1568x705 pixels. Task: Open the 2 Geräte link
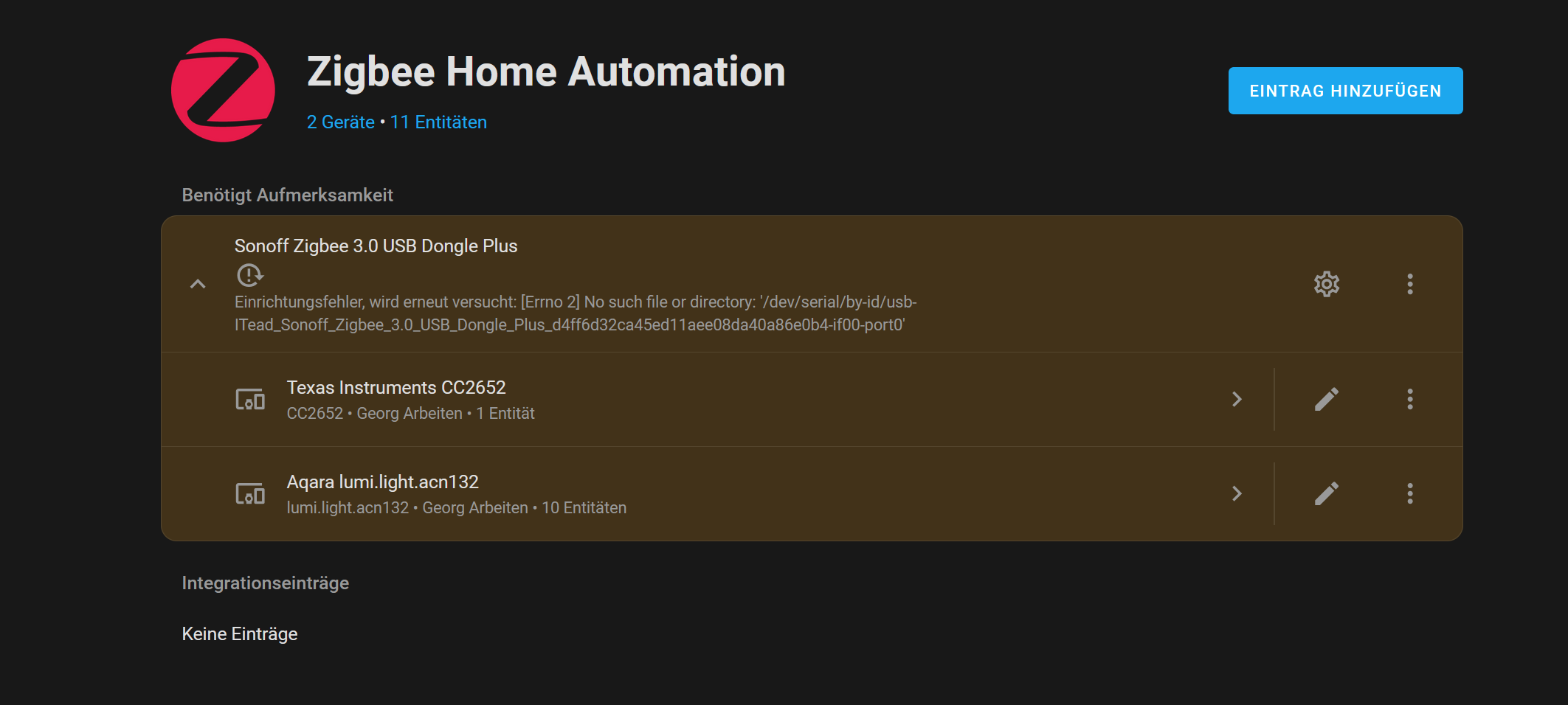point(341,122)
